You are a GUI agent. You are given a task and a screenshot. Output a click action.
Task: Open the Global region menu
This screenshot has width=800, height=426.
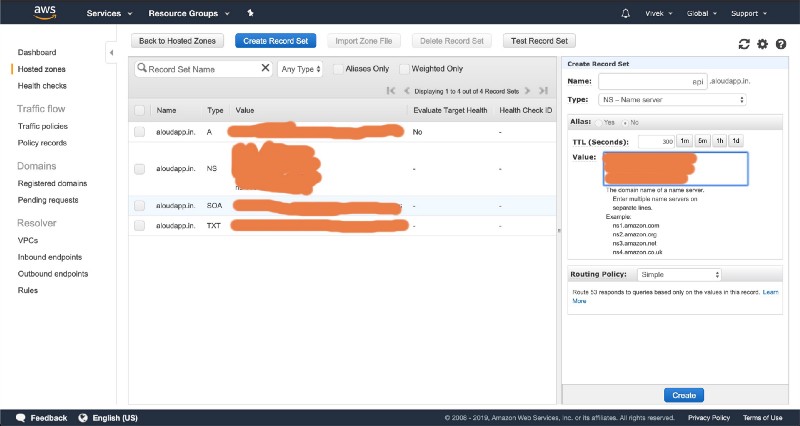pos(702,14)
